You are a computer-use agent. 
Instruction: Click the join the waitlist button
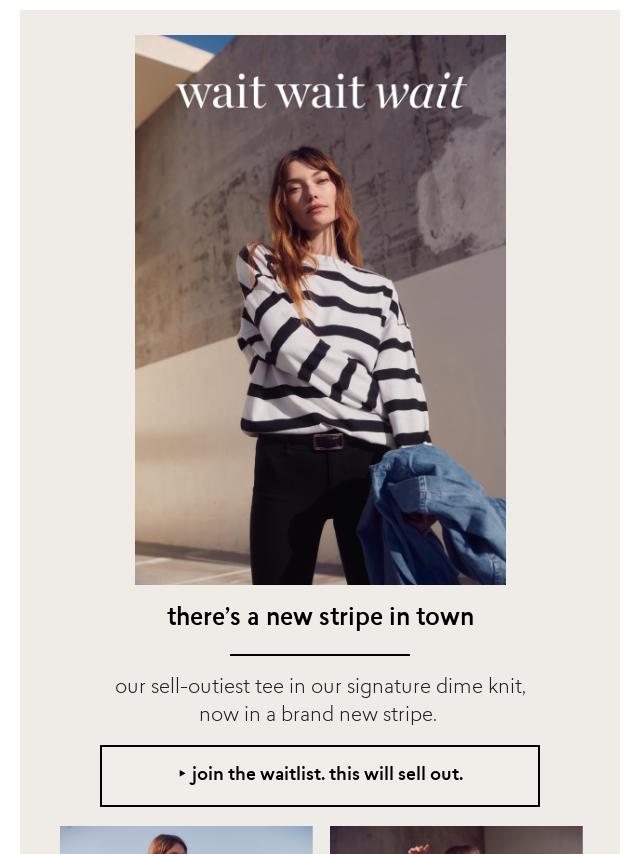320,776
